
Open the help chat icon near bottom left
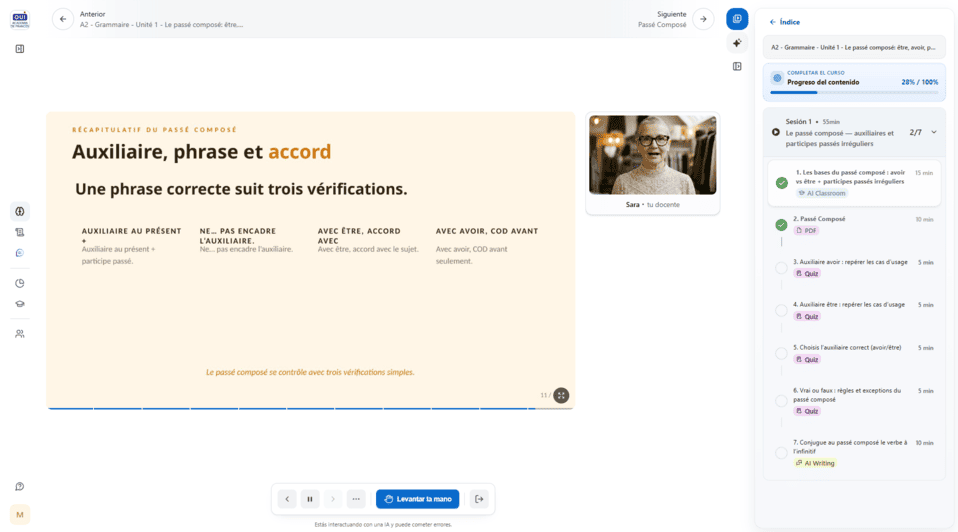(20, 487)
